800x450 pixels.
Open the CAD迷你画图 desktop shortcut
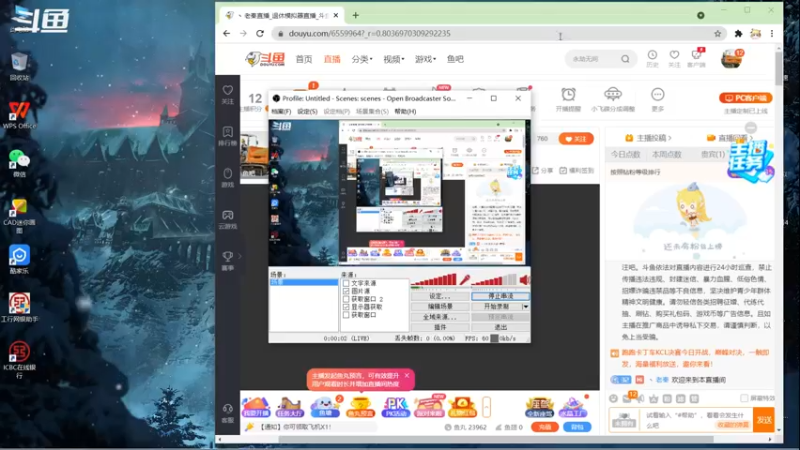(19, 216)
